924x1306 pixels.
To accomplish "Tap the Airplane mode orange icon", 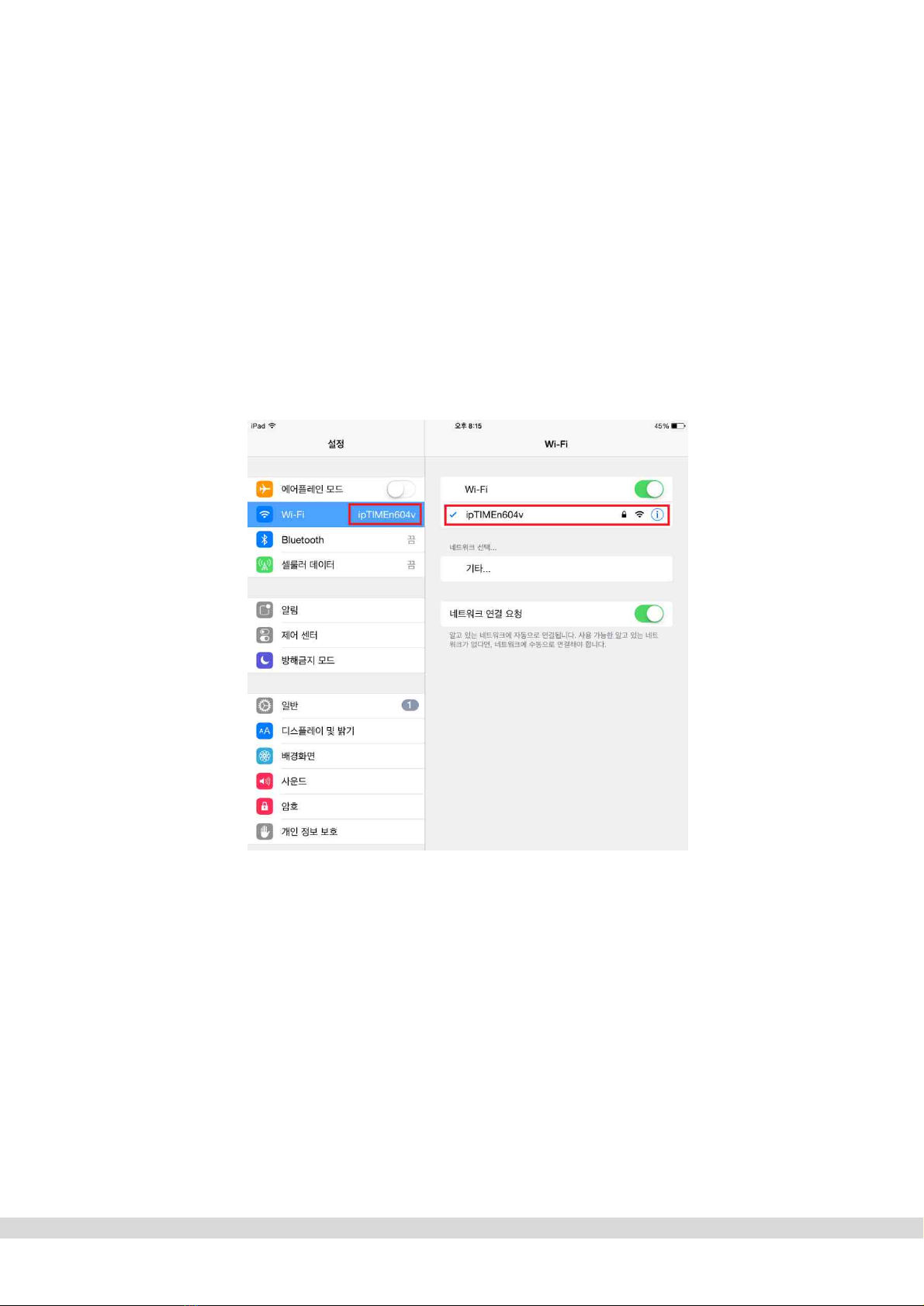I will tap(265, 489).
